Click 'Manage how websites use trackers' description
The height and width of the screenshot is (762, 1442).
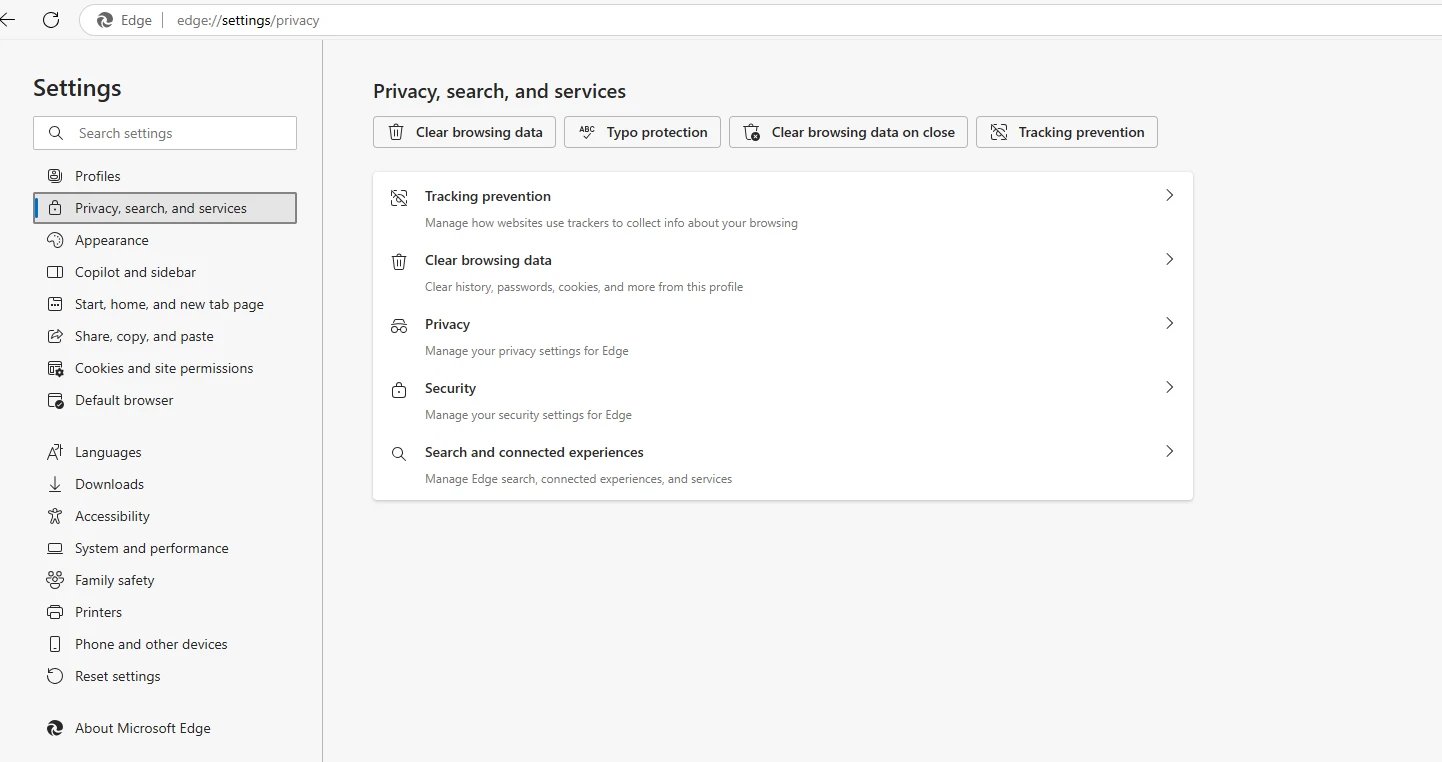coord(611,223)
